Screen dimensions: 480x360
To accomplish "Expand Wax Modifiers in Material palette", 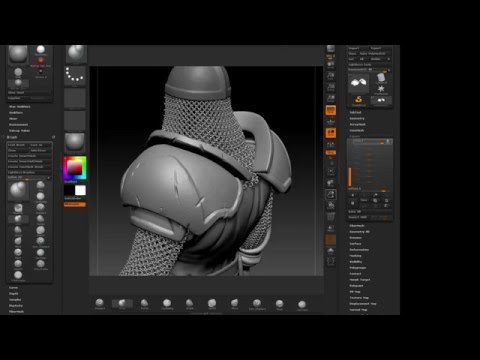I will pos(19,107).
